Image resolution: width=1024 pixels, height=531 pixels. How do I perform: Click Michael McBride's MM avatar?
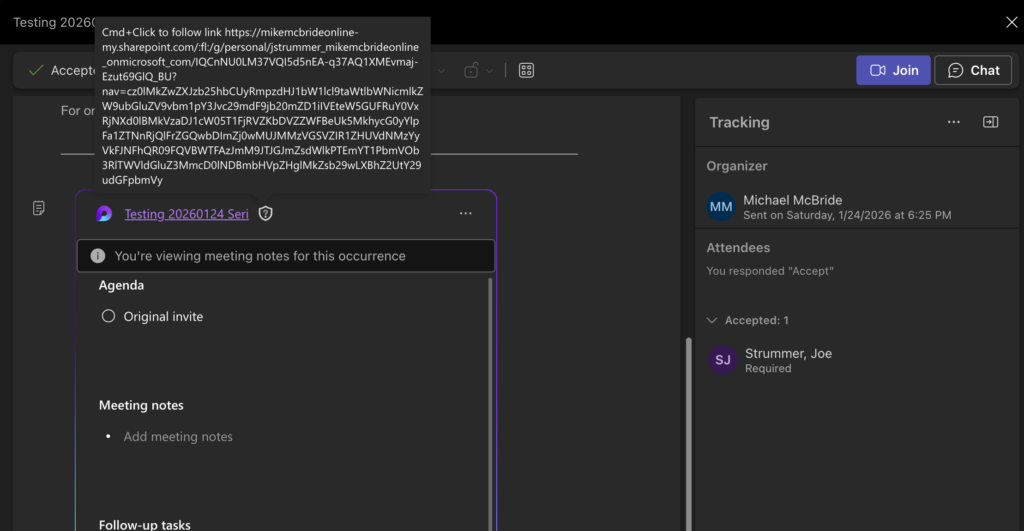point(722,207)
